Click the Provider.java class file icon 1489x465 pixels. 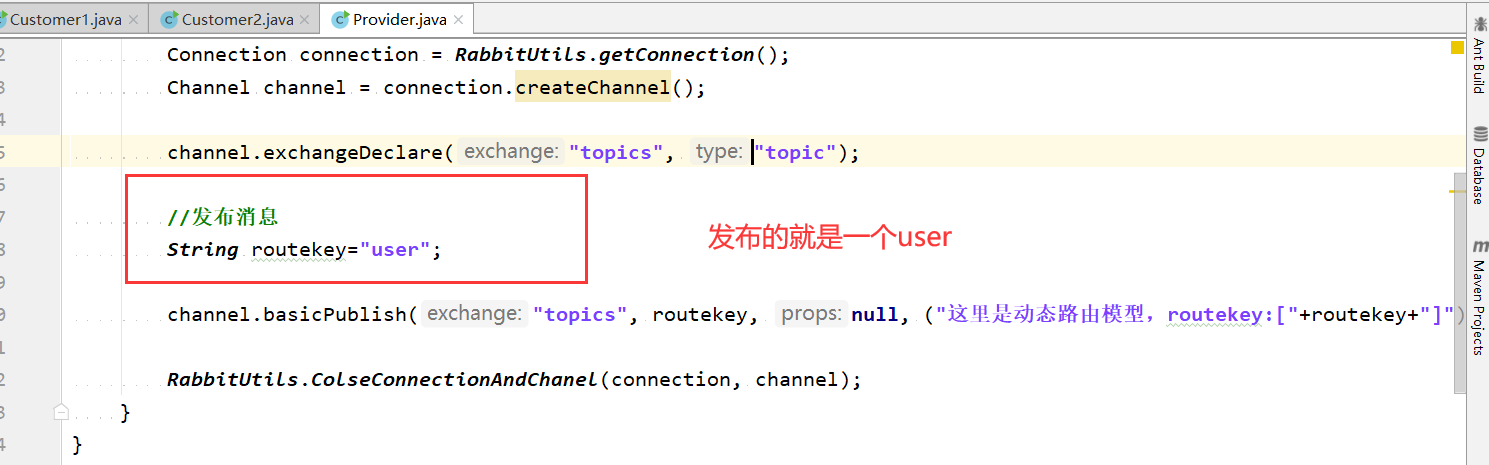click(341, 19)
